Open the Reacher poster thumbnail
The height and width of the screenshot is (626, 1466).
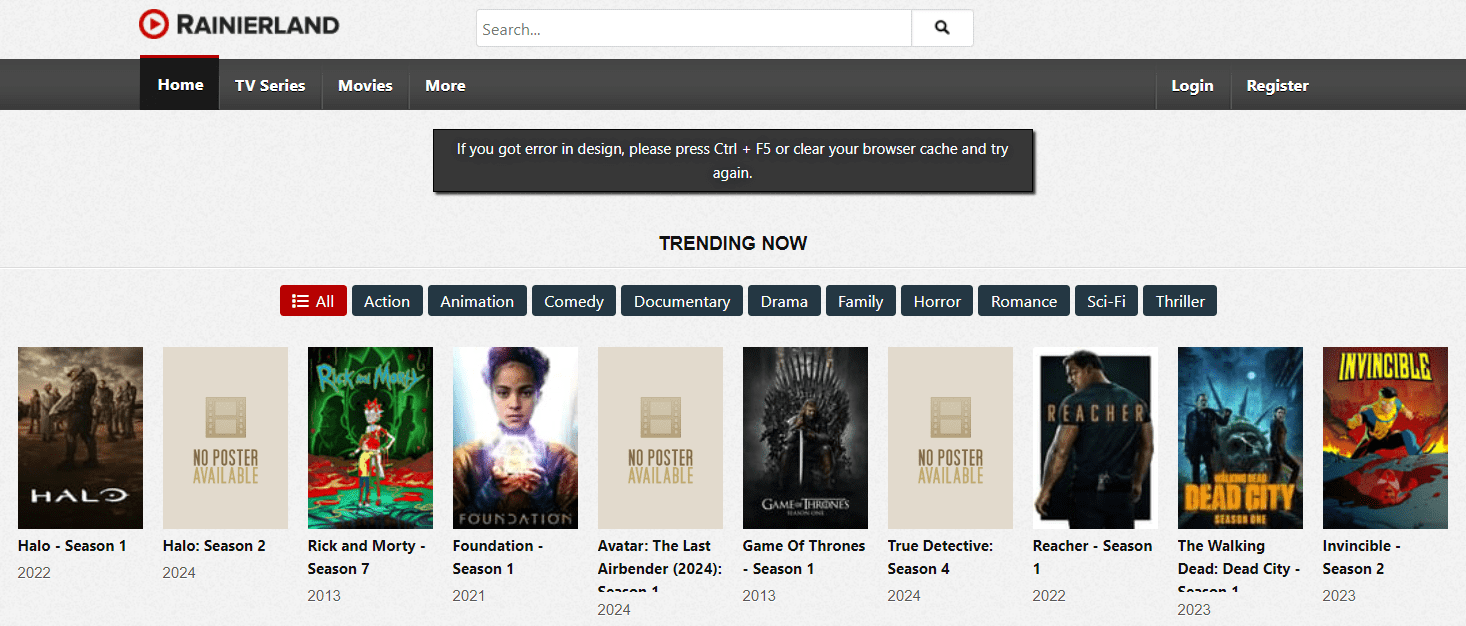(1095, 437)
